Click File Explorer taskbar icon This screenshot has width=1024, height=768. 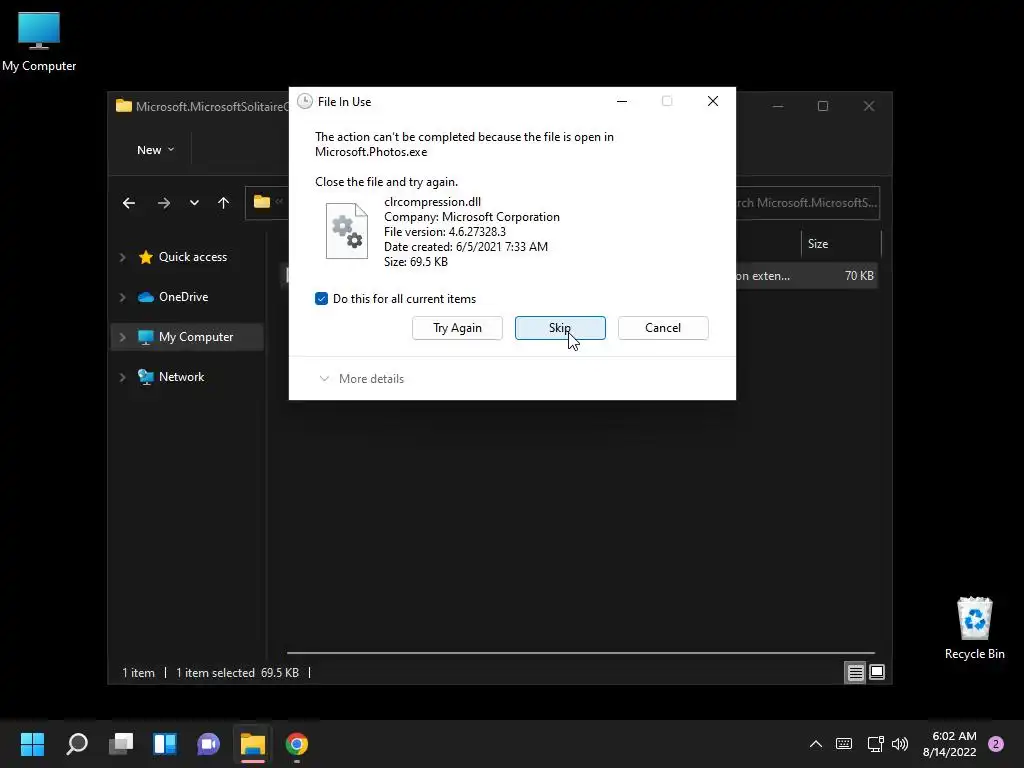pos(253,744)
